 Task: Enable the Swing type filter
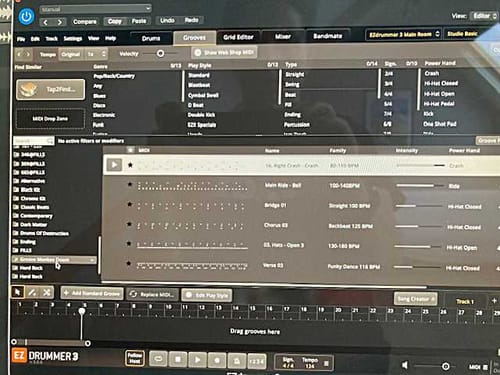point(292,84)
